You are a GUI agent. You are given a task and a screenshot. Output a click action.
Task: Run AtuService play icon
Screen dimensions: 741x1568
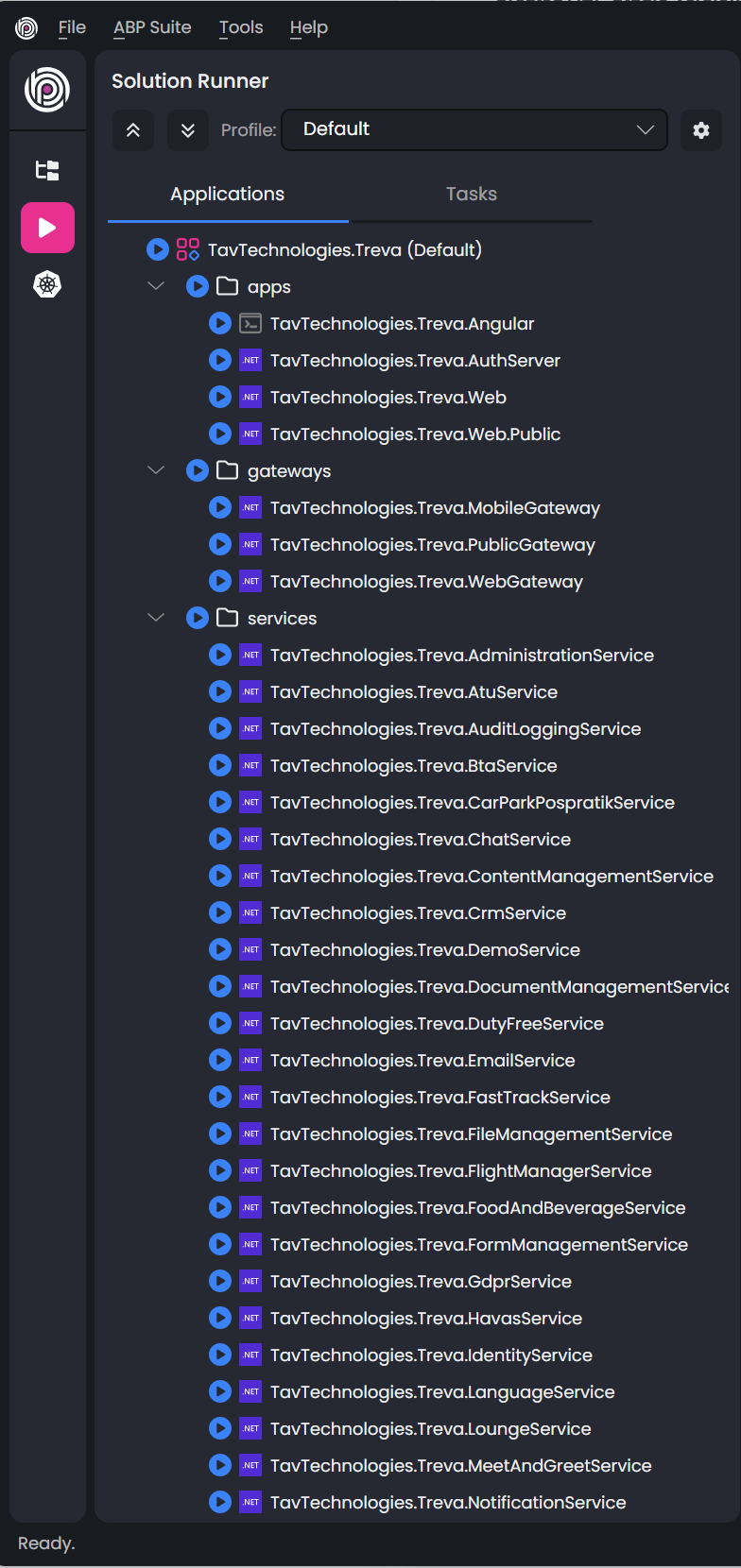coord(220,691)
